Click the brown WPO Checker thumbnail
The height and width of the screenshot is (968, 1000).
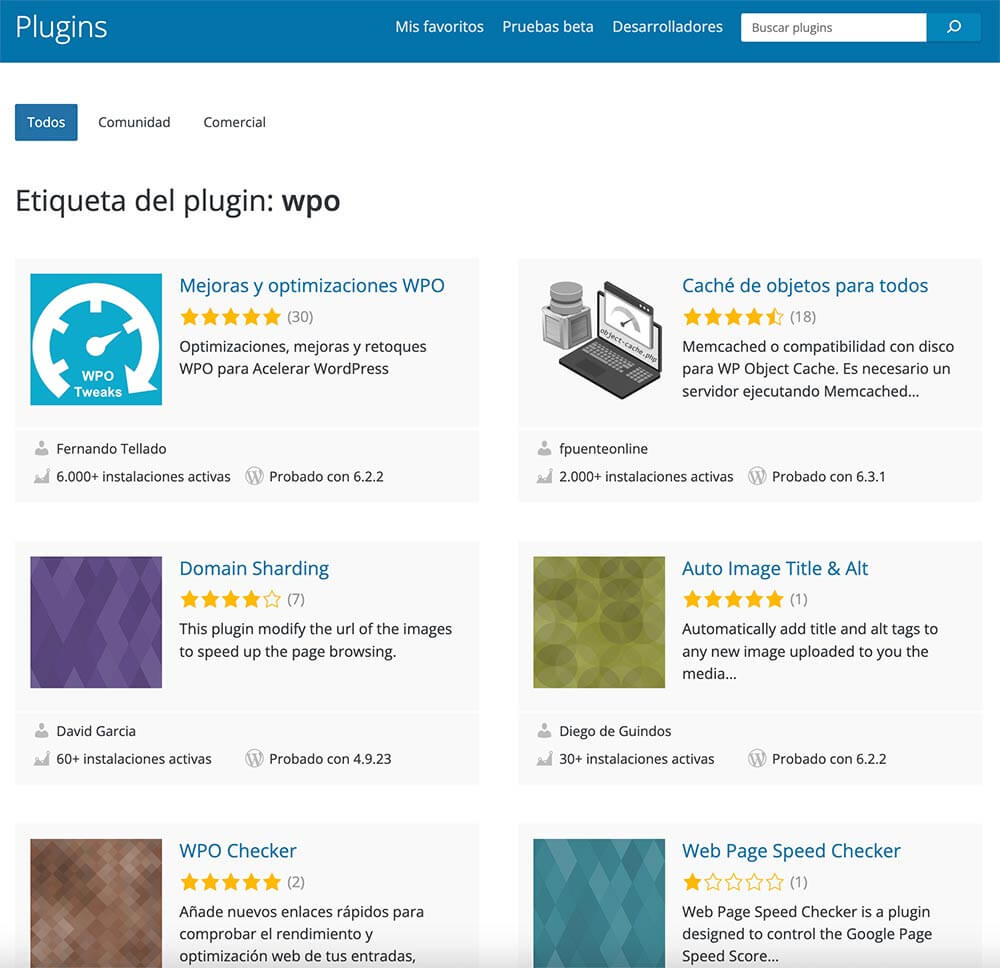click(96, 903)
